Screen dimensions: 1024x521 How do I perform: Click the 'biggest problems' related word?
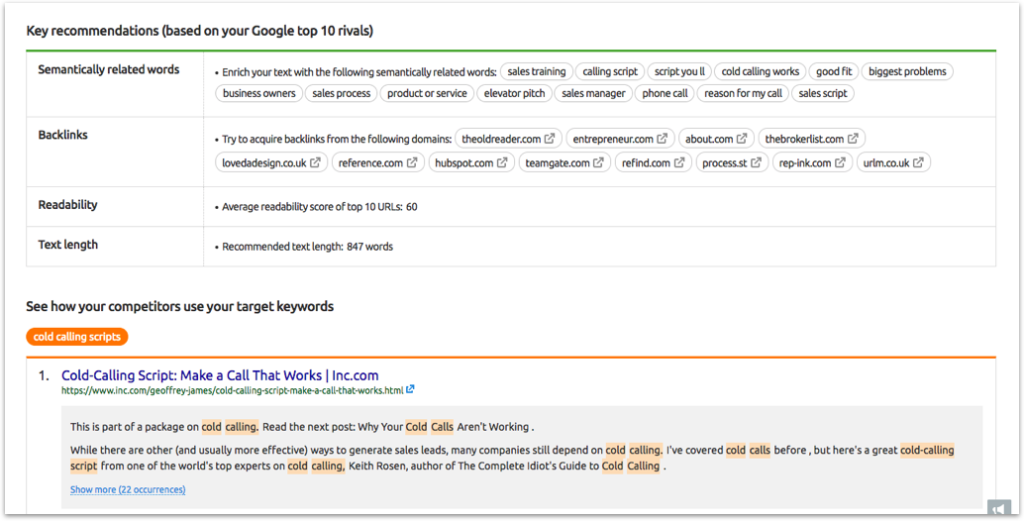click(907, 72)
